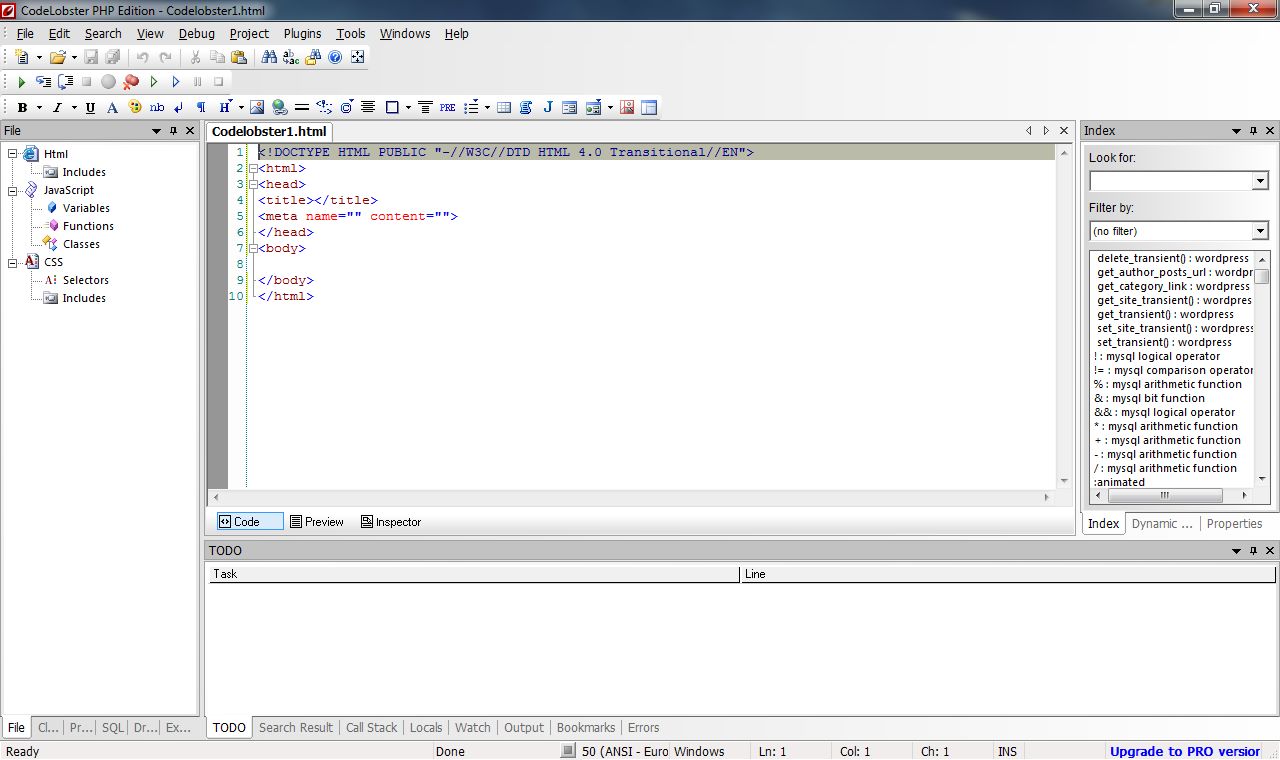This screenshot has height=760, width=1280.
Task: Click the editor horizontal scrollbar
Action: [x=630, y=497]
